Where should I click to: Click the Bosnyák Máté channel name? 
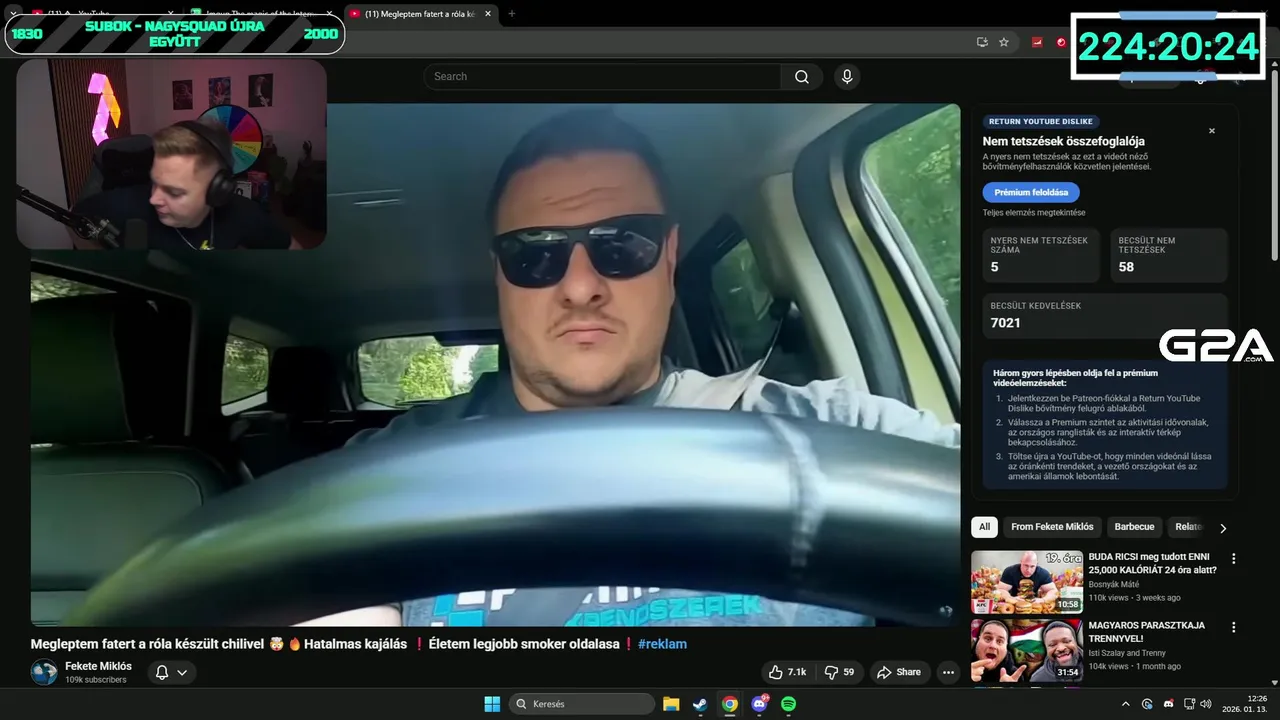coord(1114,584)
